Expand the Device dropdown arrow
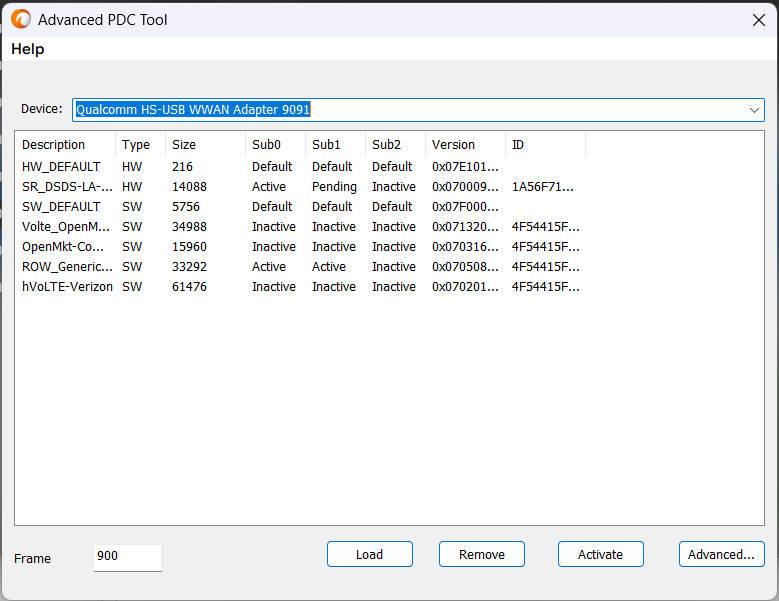This screenshot has height=601, width=779. coord(754,110)
